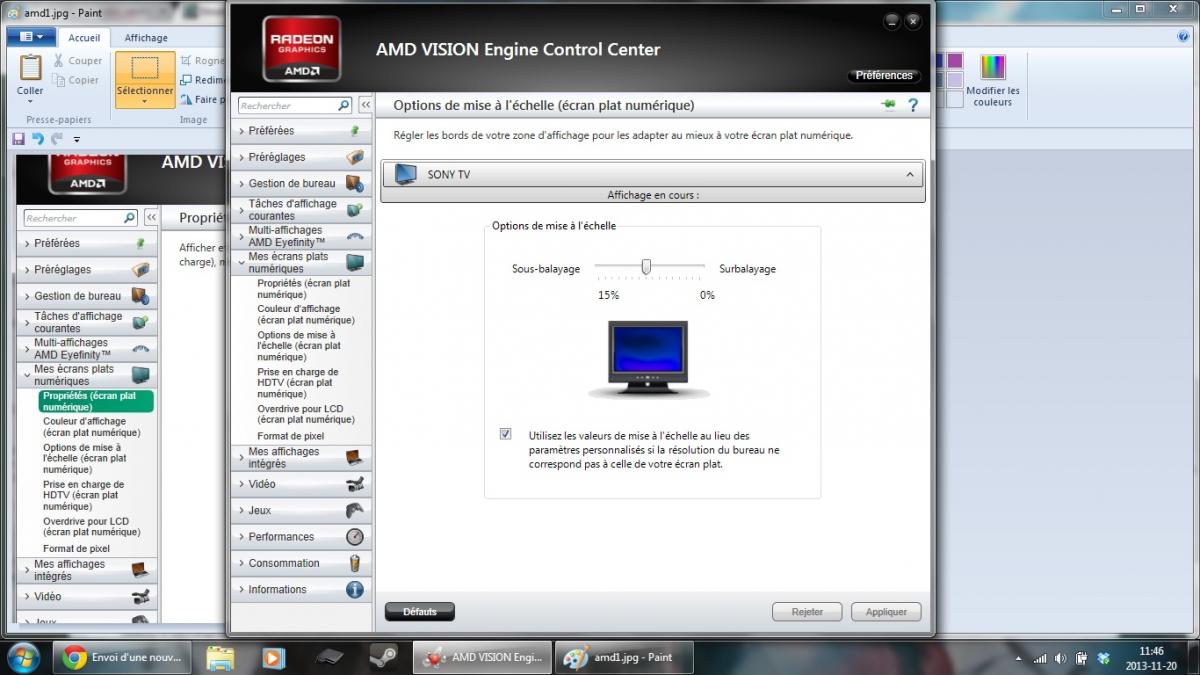Expand the Préférées section chevron
1200x675 pixels.
point(241,131)
